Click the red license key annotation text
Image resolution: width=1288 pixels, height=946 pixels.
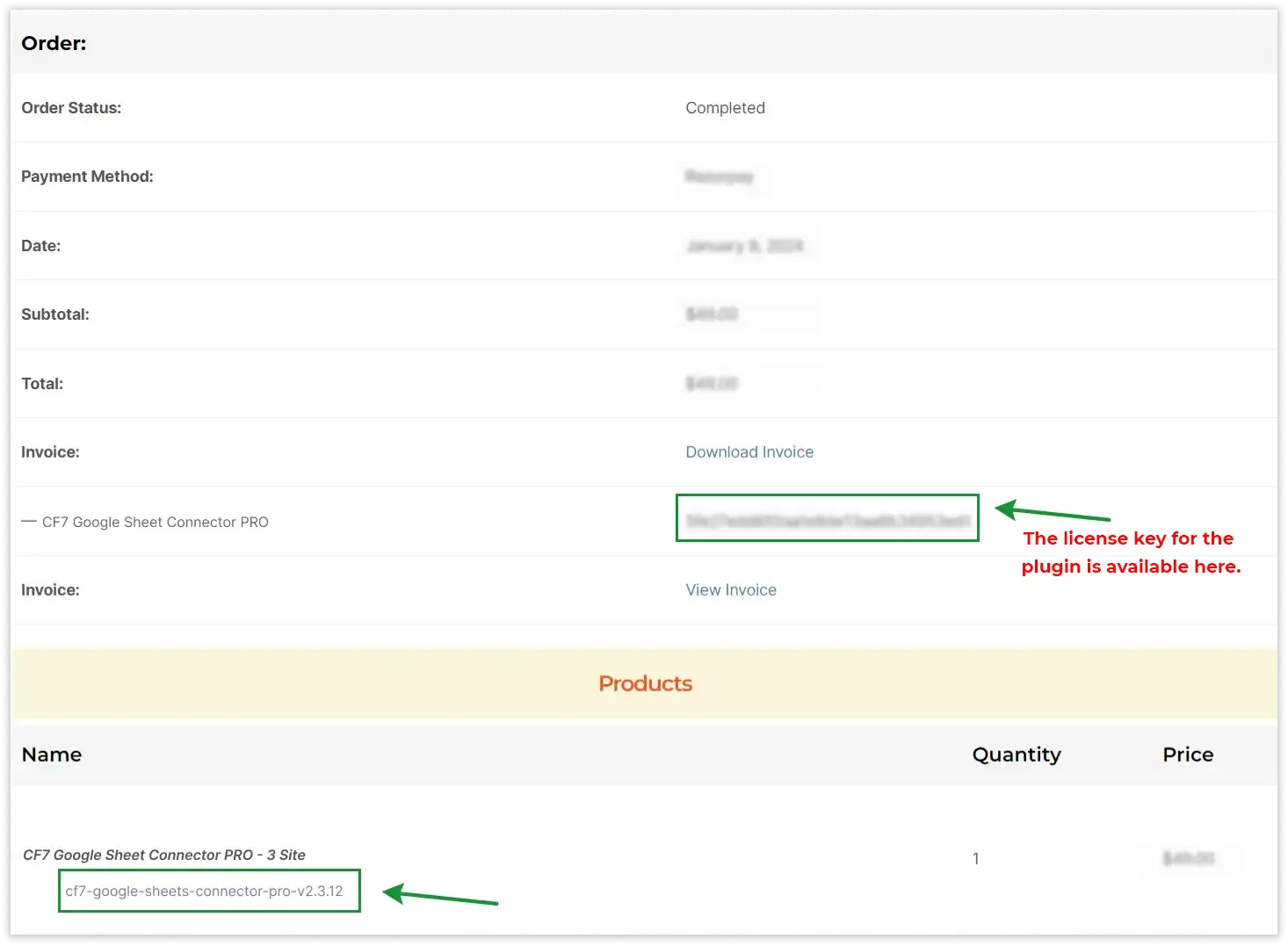coord(1130,552)
